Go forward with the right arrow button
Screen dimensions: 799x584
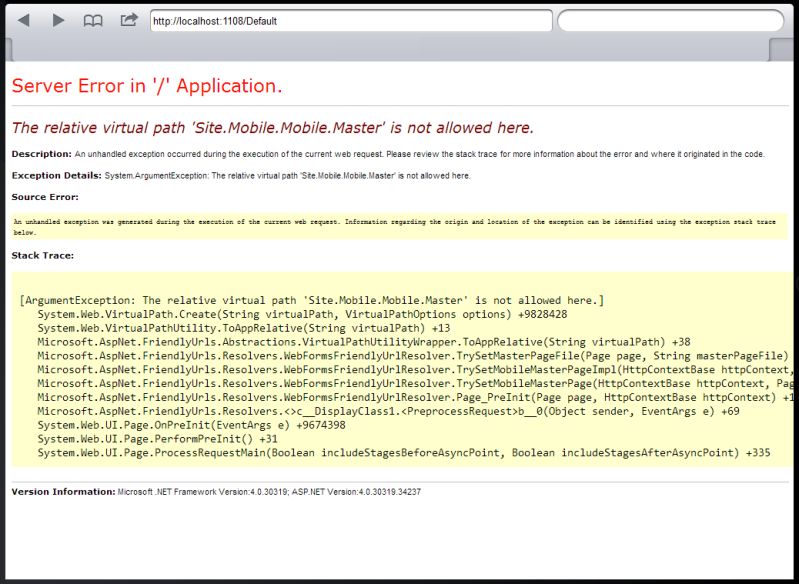[x=59, y=20]
